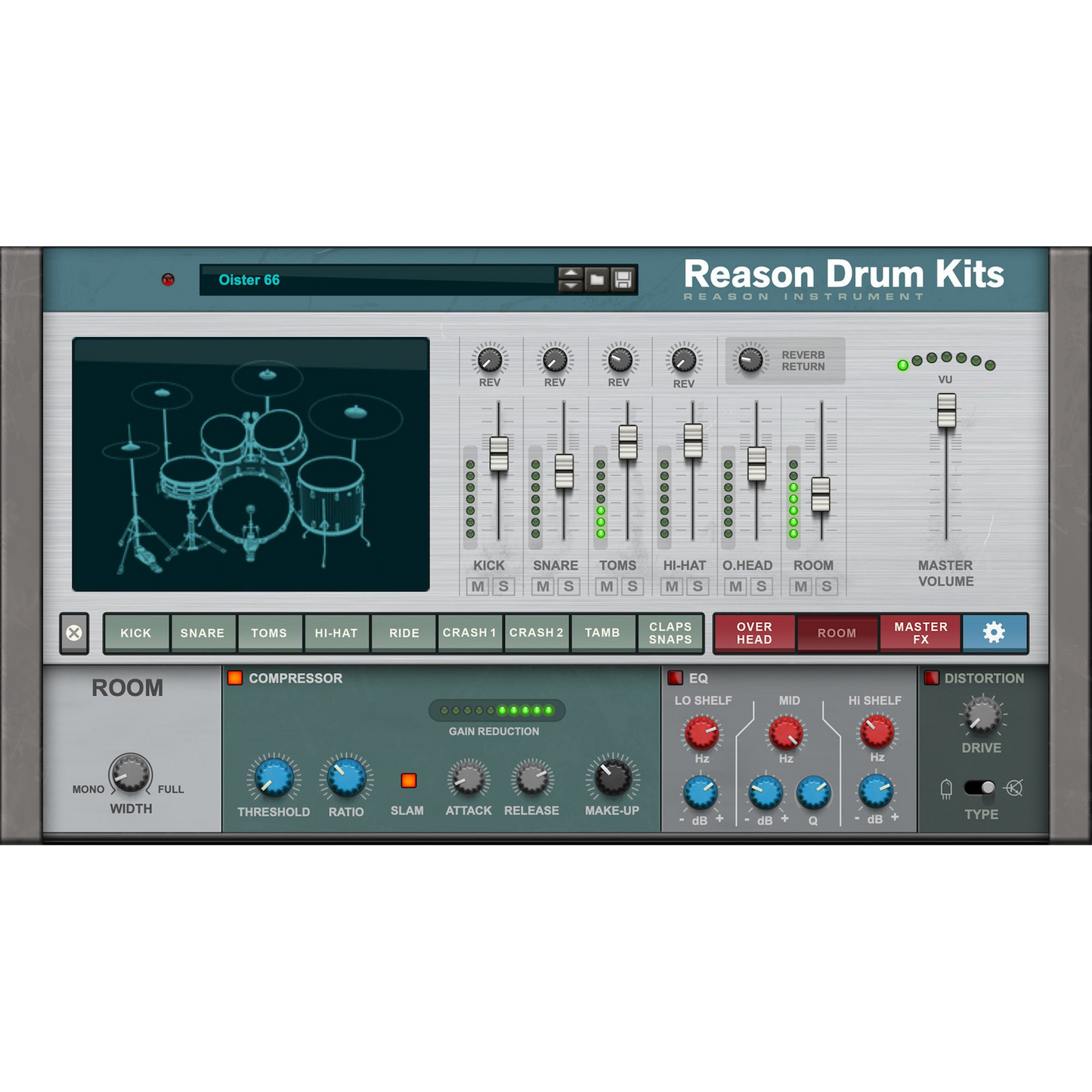This screenshot has height=1092, width=1092.
Task: Select the Master FX tab
Action: pyautogui.click(x=922, y=633)
